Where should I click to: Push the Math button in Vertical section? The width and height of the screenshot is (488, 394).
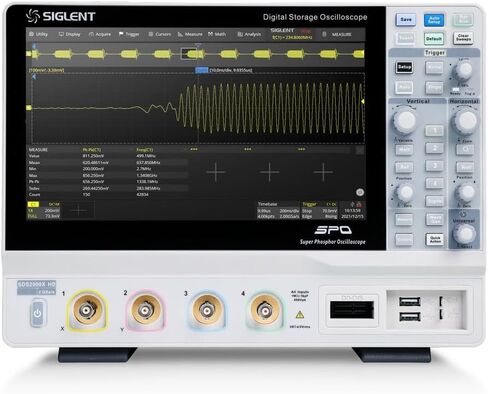coord(404,149)
